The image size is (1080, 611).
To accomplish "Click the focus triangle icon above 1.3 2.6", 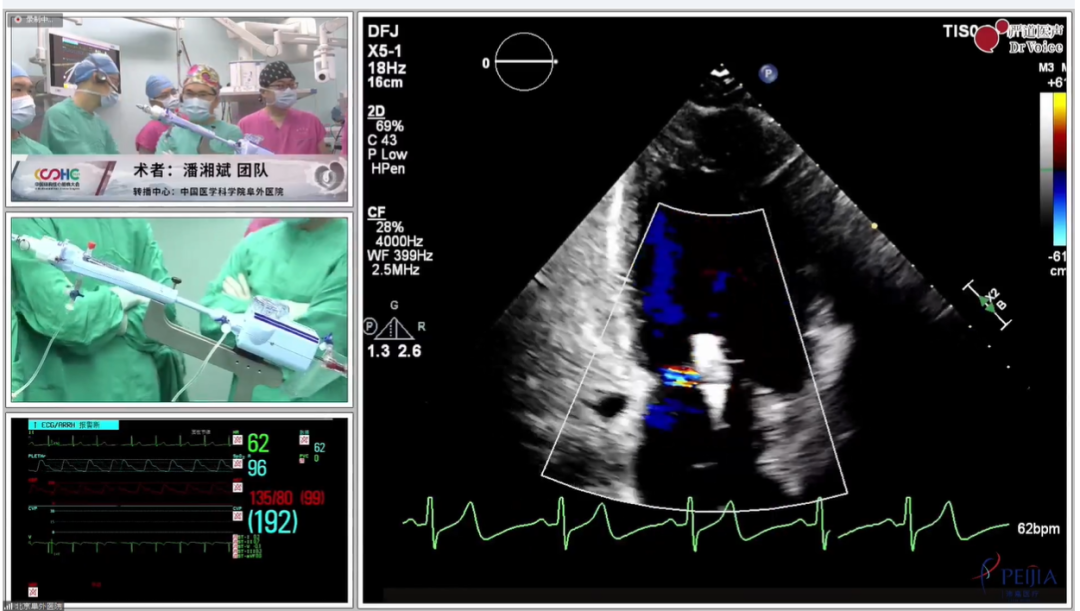I will click(393, 328).
